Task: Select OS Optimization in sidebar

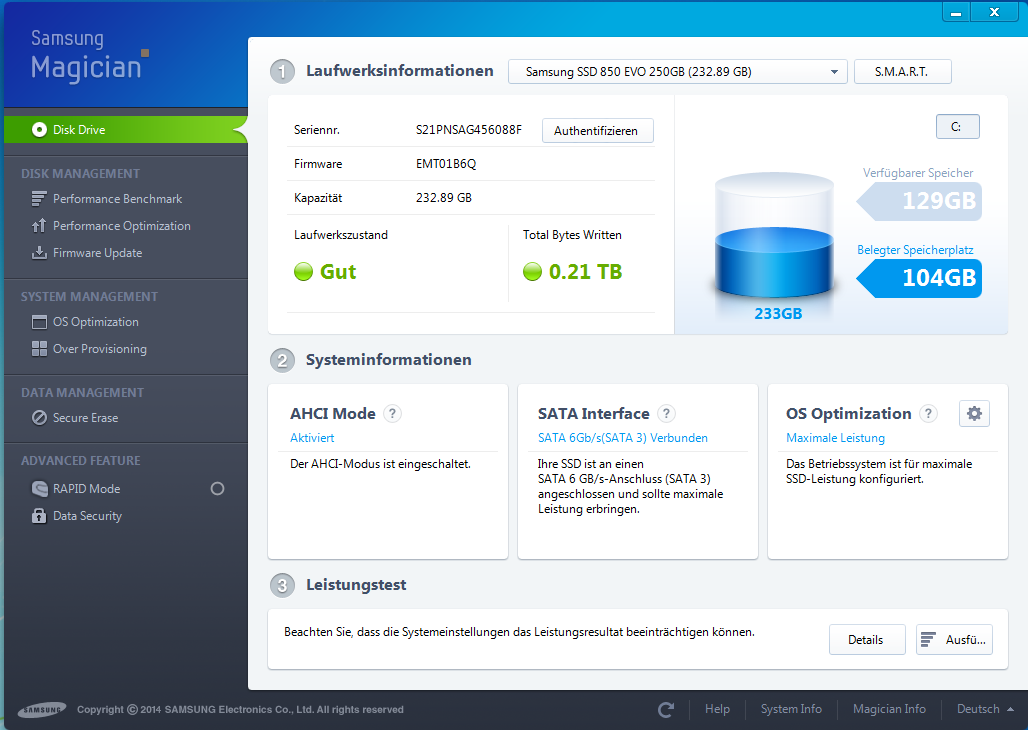Action: (x=96, y=322)
